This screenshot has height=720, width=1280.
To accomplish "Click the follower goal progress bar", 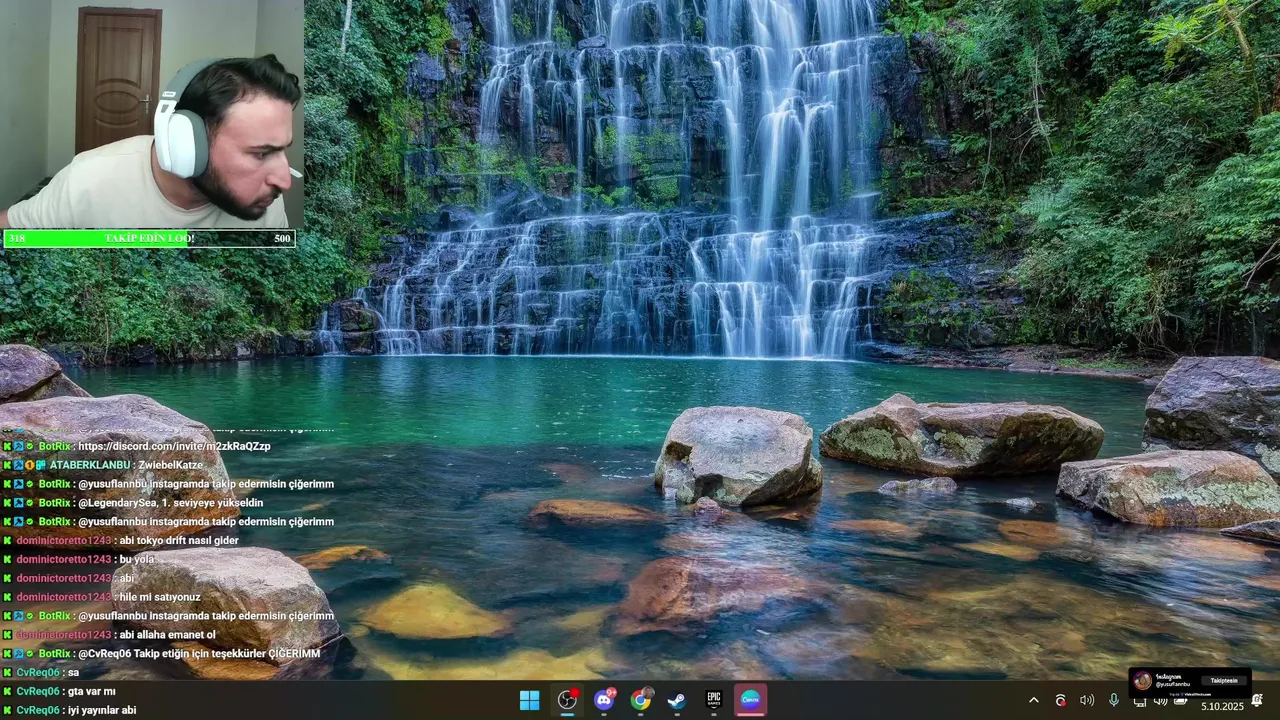I will click(x=149, y=238).
